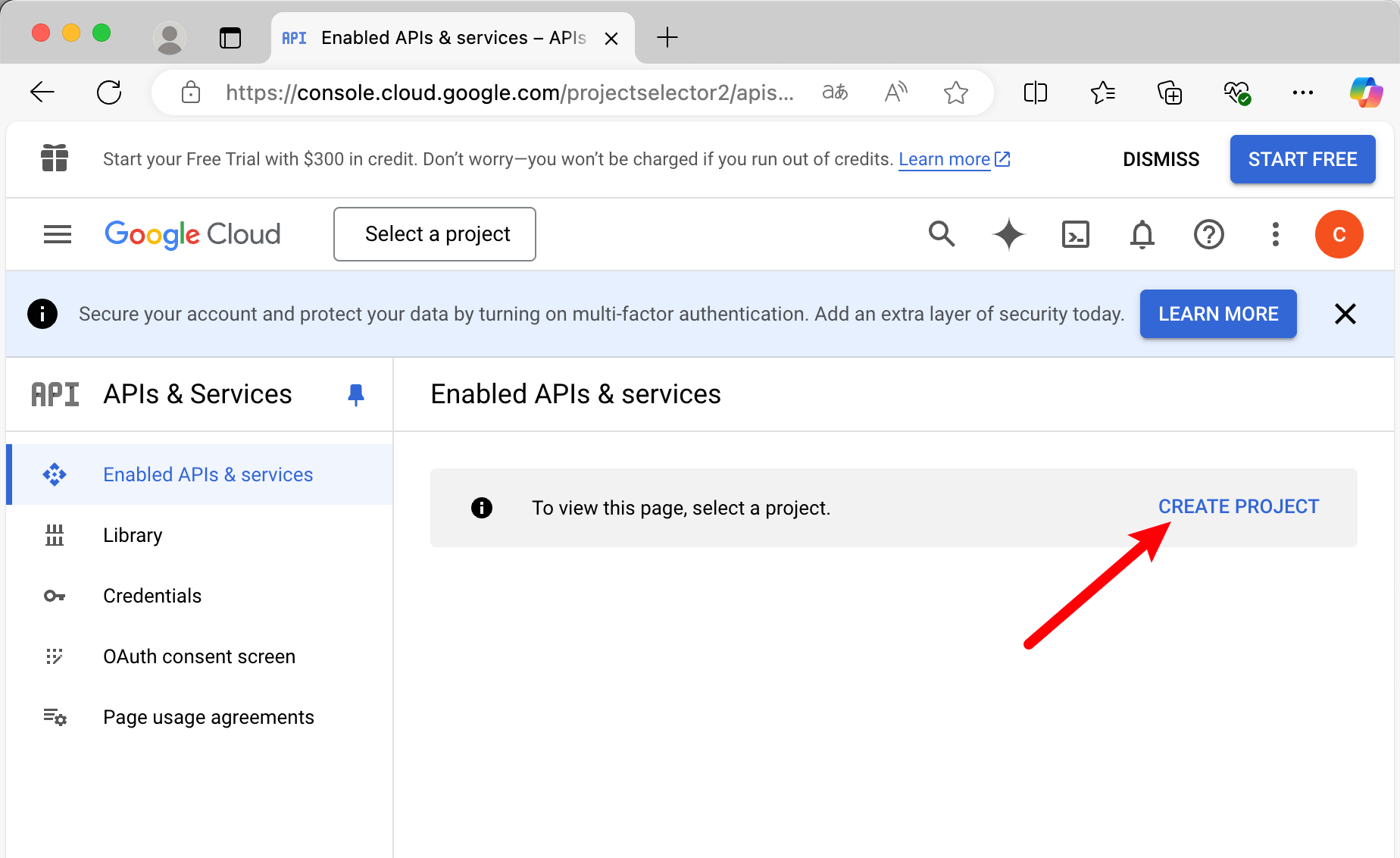Viewport: 1400px width, 858px height.
Task: Open the Gemini AI sparkle icon
Action: point(1008,234)
